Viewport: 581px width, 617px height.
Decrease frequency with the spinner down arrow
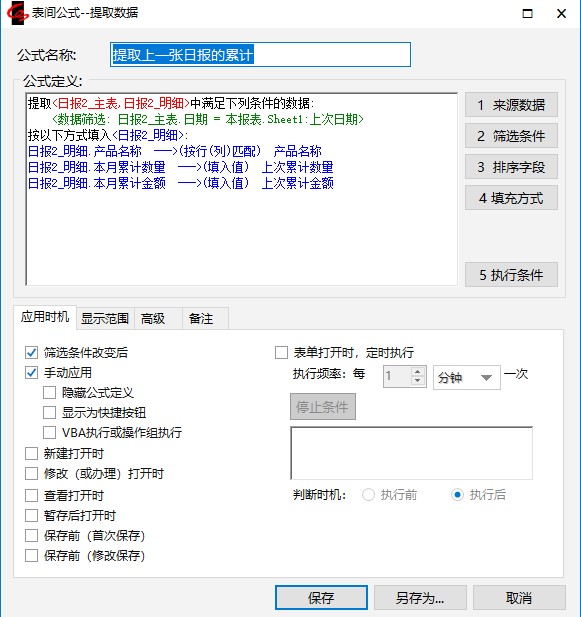(x=418, y=381)
